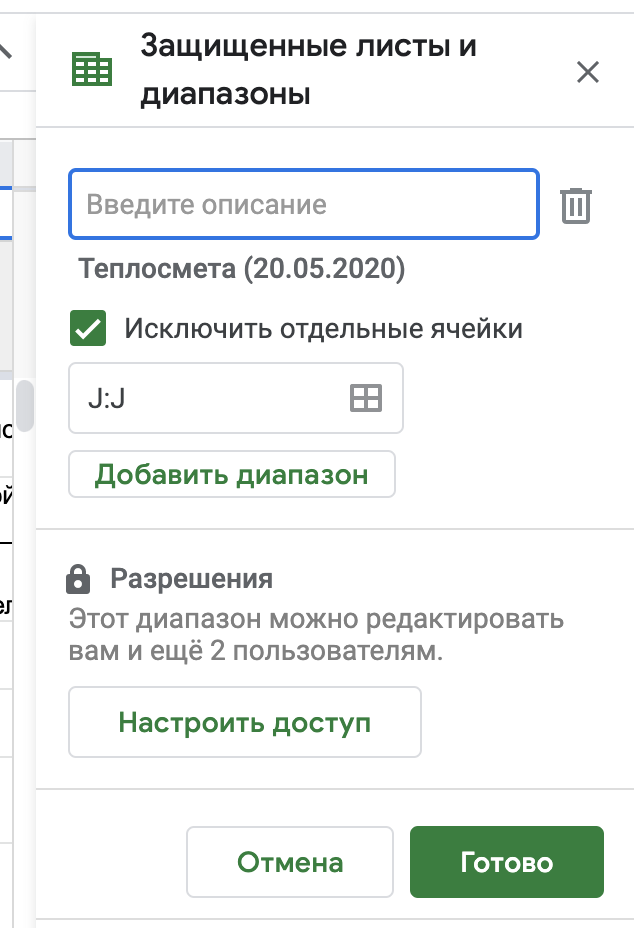The width and height of the screenshot is (634, 928).
Task: Click the green Sheets icon in panel header
Action: tap(92, 70)
